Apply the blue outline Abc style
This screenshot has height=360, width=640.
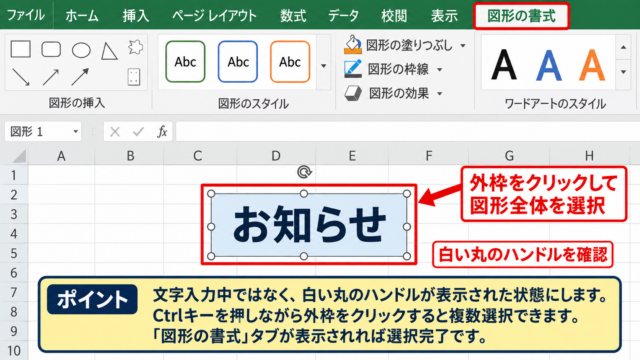pyautogui.click(x=238, y=62)
